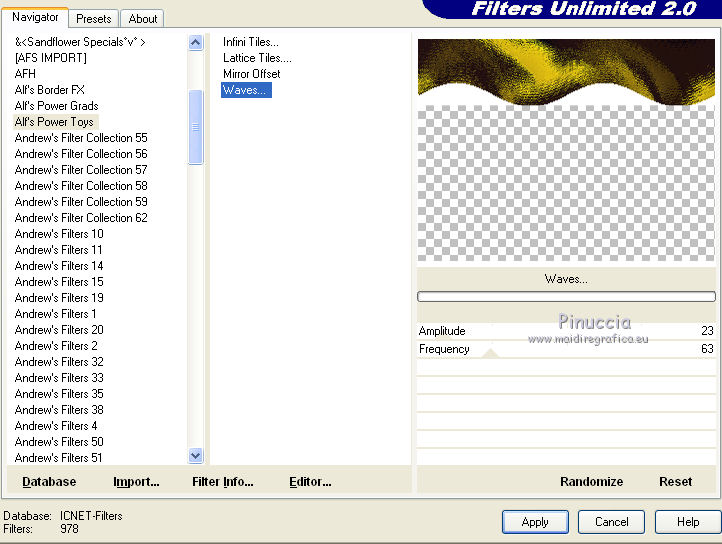Click the scroll up arrow of category list

pyautogui.click(x=196, y=42)
